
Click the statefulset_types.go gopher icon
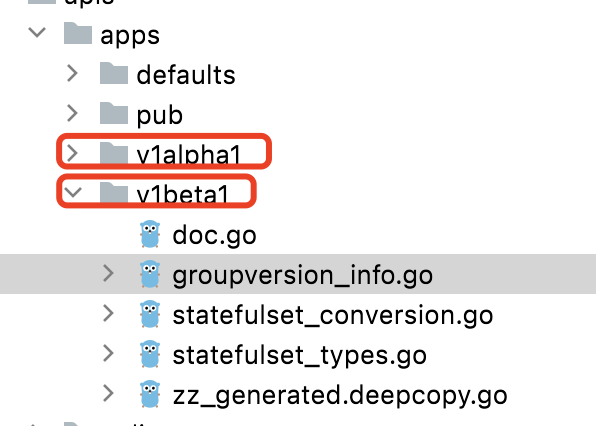(x=150, y=354)
